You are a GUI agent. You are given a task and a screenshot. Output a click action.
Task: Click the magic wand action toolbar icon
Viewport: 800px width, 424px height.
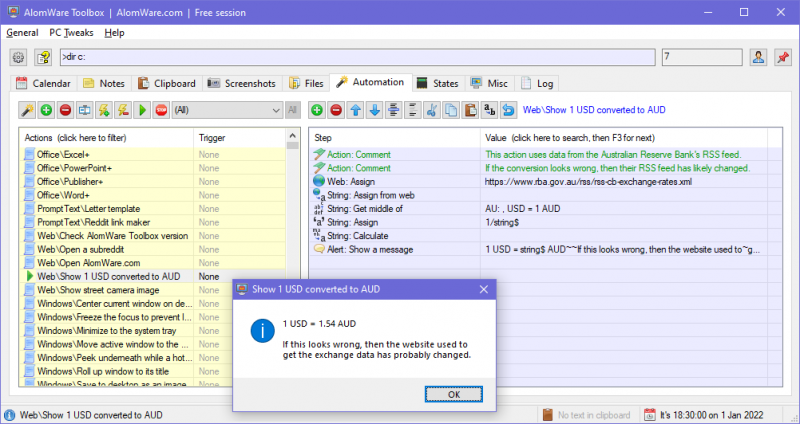click(27, 110)
